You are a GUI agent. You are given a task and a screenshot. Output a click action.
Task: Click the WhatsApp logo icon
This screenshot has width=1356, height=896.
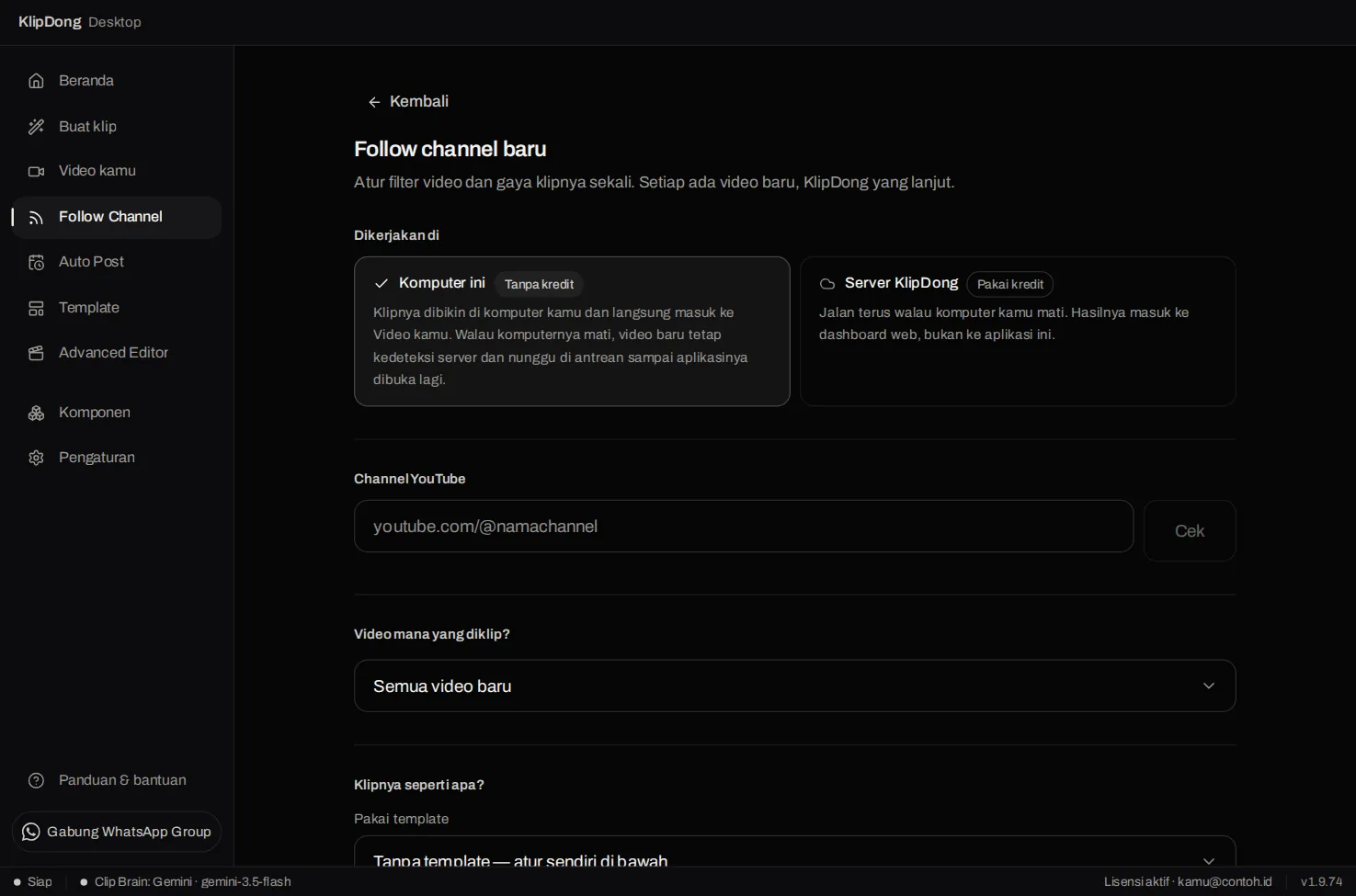tap(31, 832)
